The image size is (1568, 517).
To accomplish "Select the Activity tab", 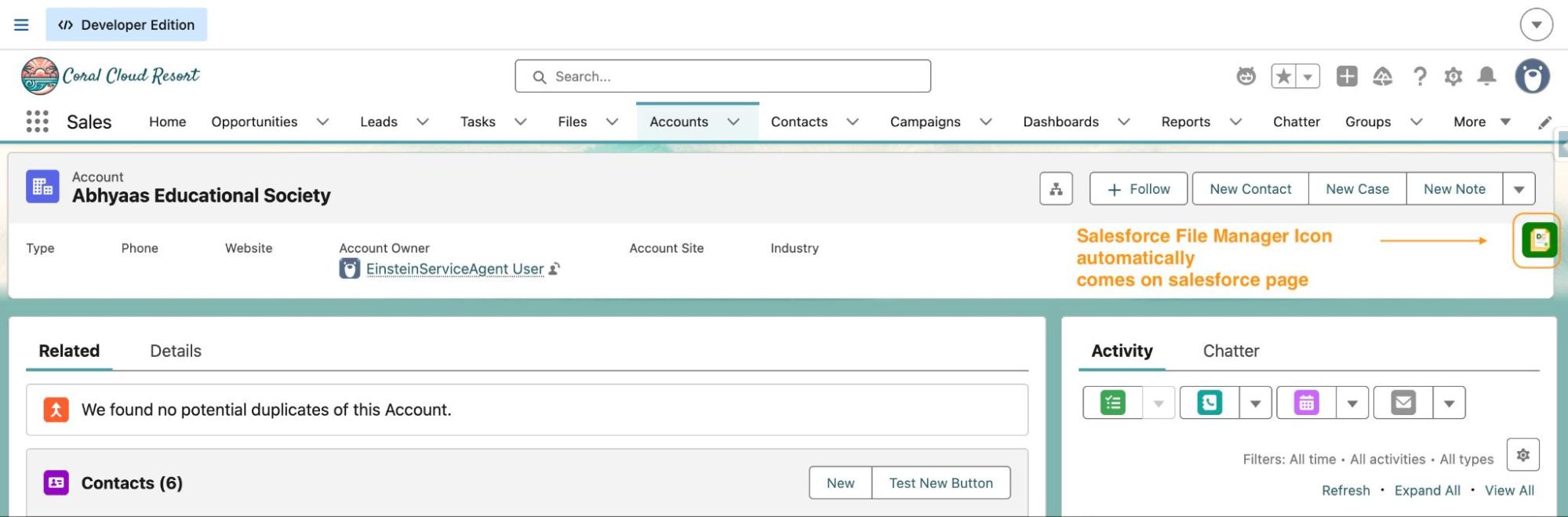I will click(x=1122, y=351).
